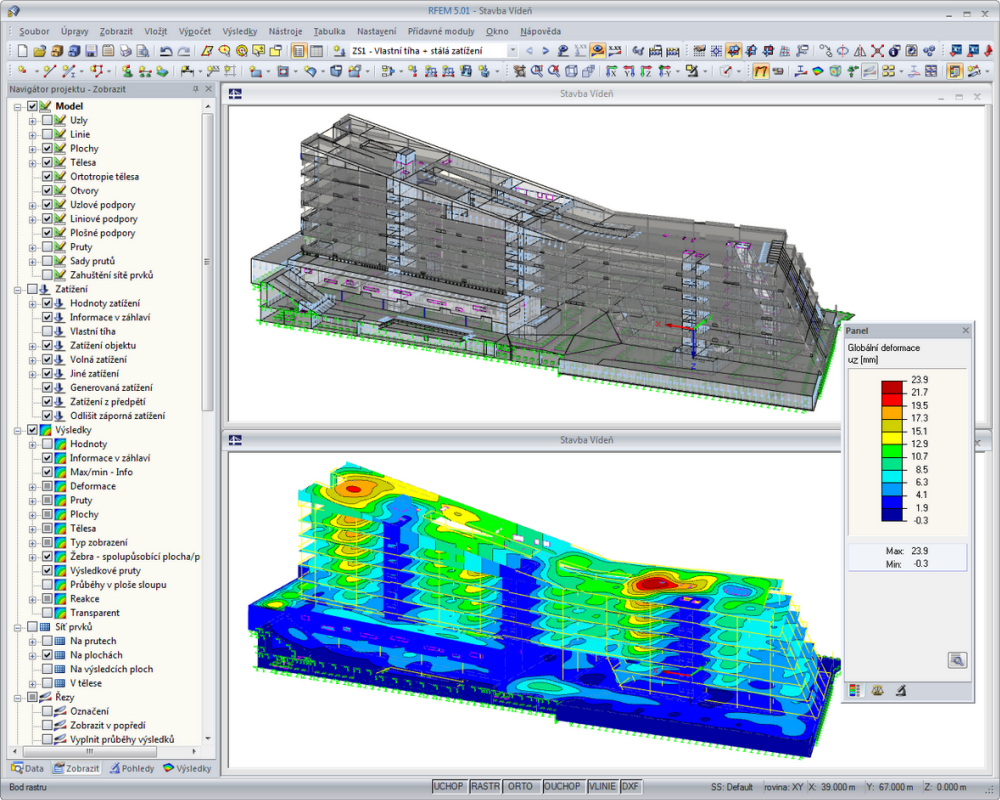Select the color scale icon at Panel bottom
Viewport: 1000px width, 800px height.
point(856,690)
